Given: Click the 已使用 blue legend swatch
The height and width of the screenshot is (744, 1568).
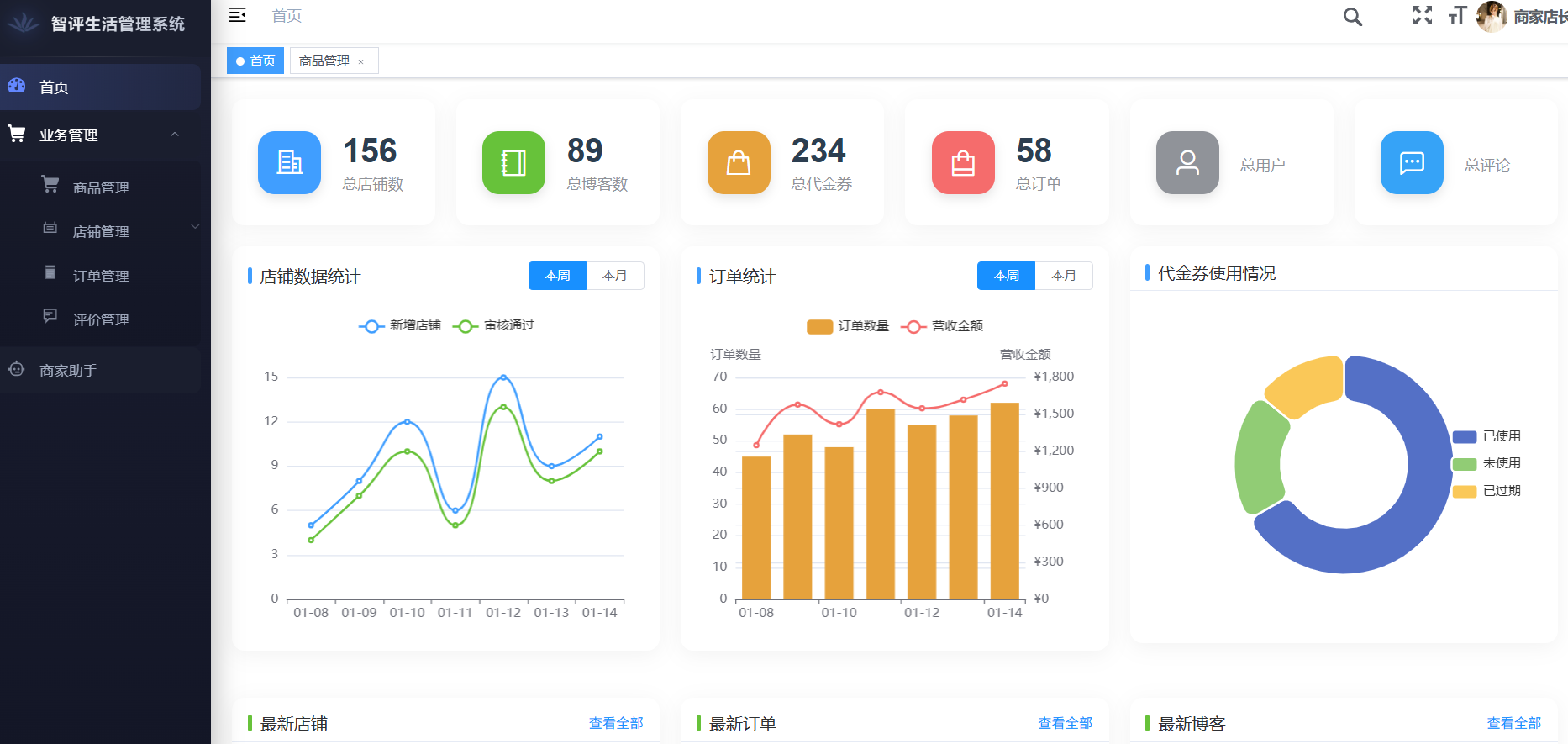Looking at the screenshot, I should pyautogui.click(x=1465, y=436).
